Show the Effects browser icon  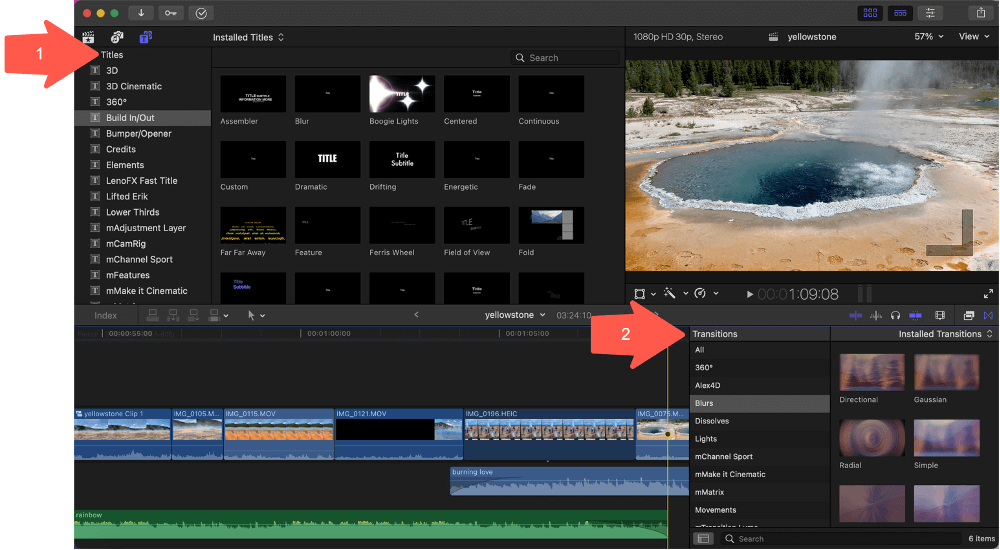click(969, 315)
